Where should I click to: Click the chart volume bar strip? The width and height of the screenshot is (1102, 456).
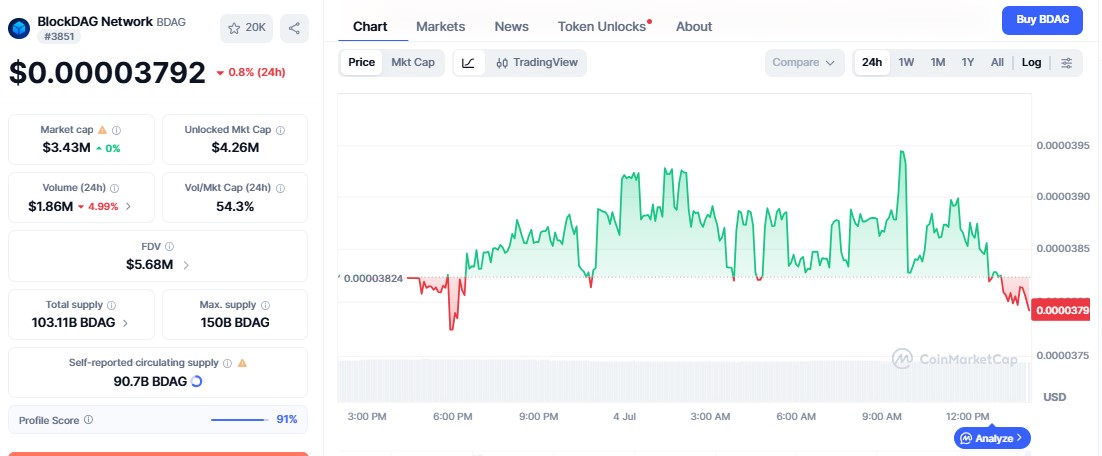click(x=685, y=382)
